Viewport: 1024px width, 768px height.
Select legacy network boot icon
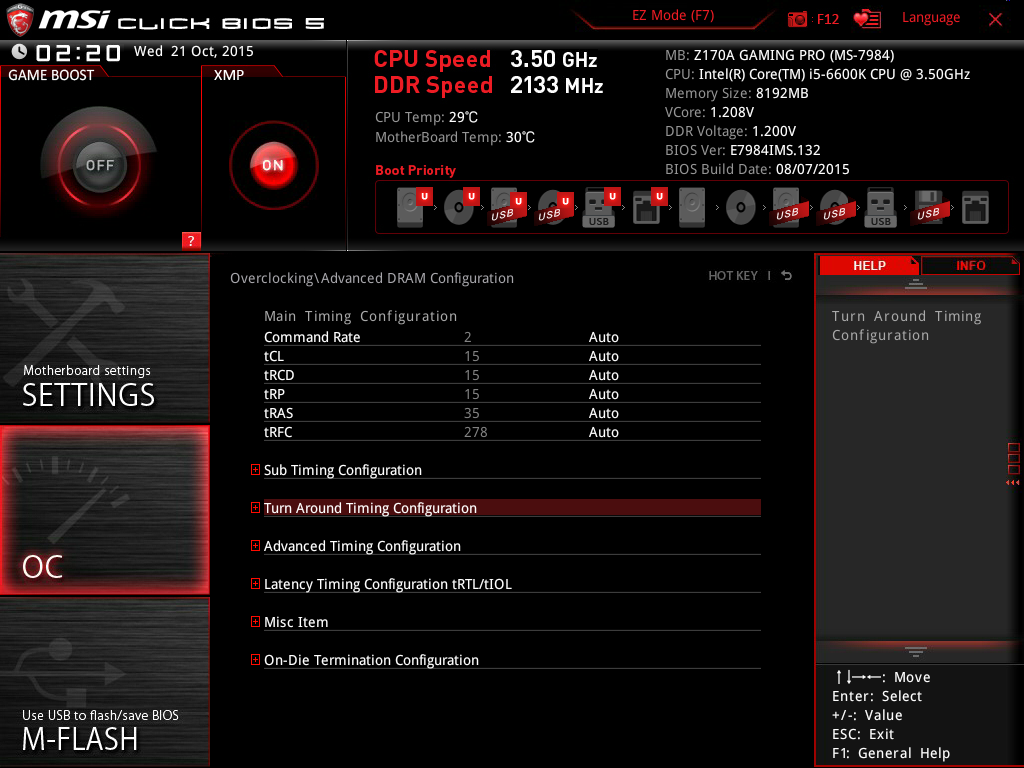(x=975, y=207)
